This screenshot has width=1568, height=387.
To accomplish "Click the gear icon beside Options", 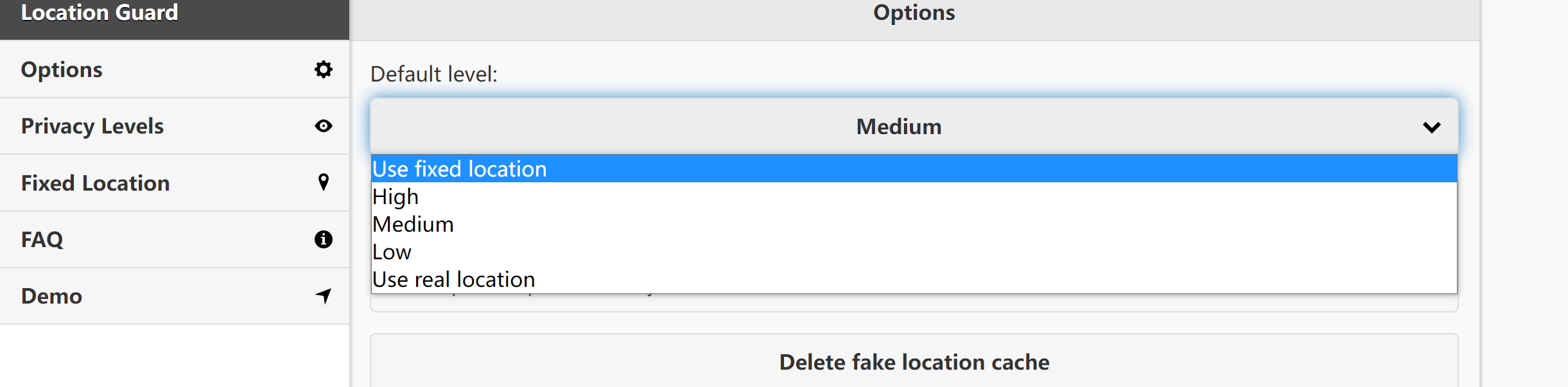I will point(324,69).
